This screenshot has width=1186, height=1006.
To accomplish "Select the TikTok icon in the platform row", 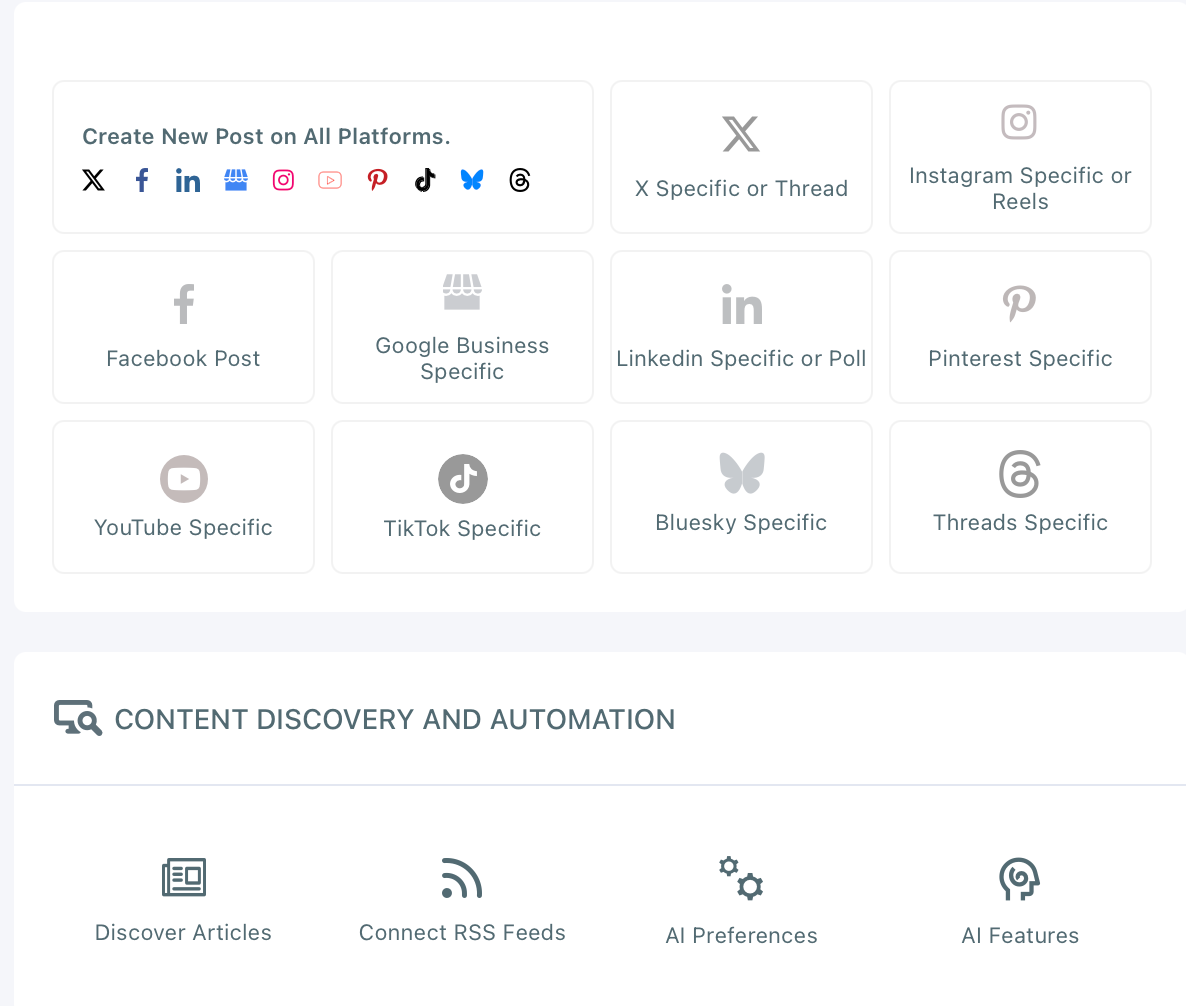I will [x=424, y=180].
